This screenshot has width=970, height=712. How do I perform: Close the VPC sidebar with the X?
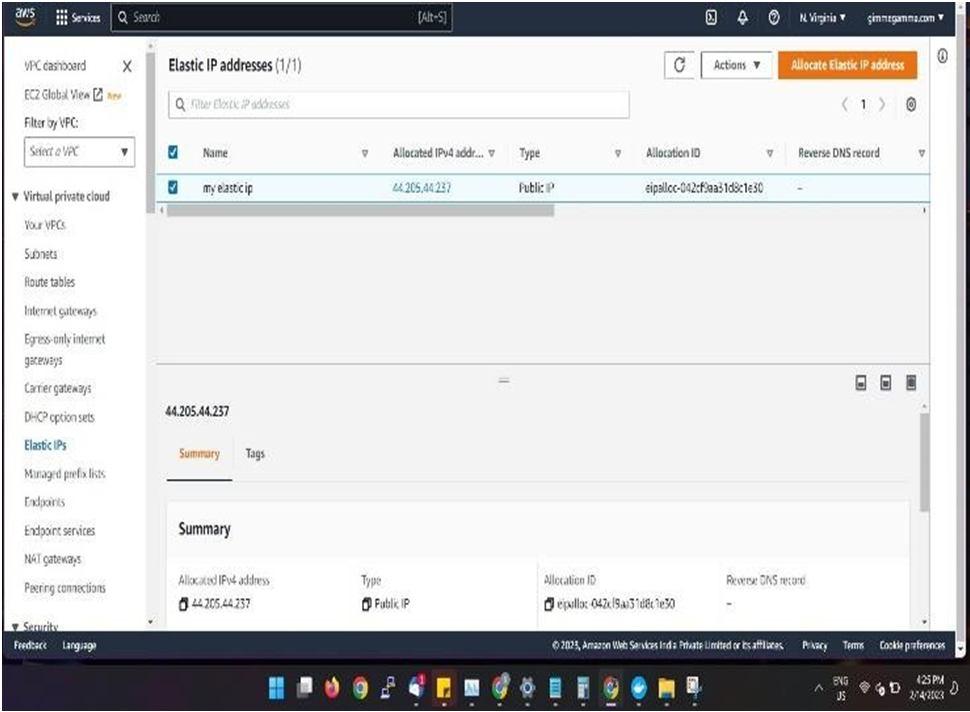point(127,66)
